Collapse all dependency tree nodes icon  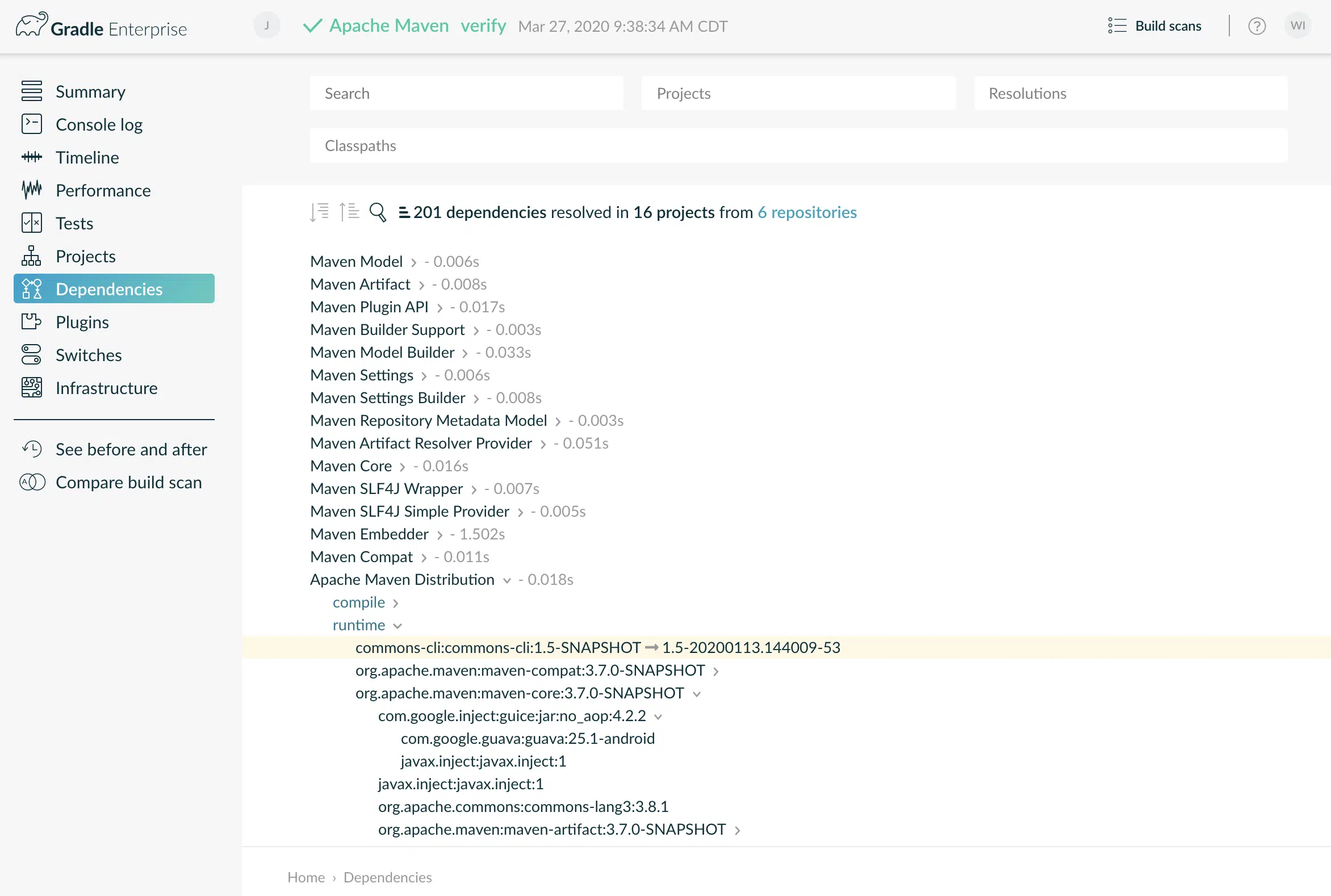(349, 212)
